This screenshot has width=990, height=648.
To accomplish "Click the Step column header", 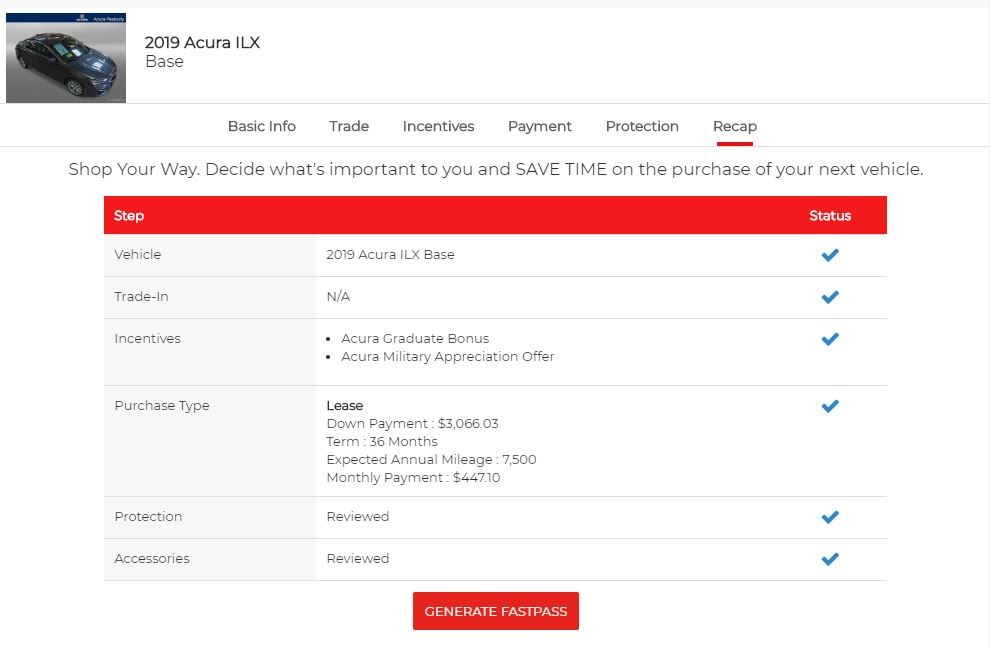I will point(129,215).
